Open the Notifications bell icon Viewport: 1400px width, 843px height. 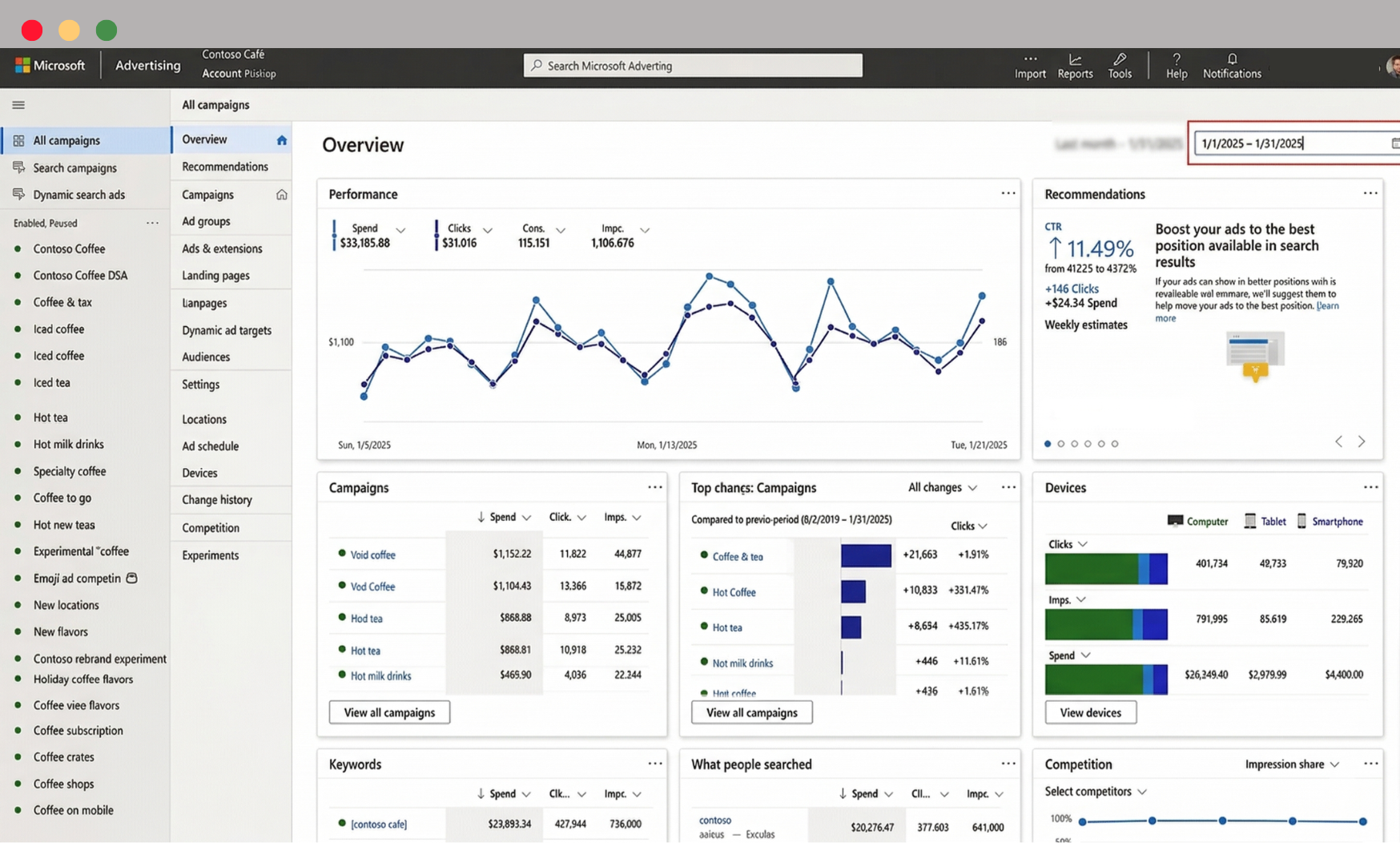[1232, 59]
